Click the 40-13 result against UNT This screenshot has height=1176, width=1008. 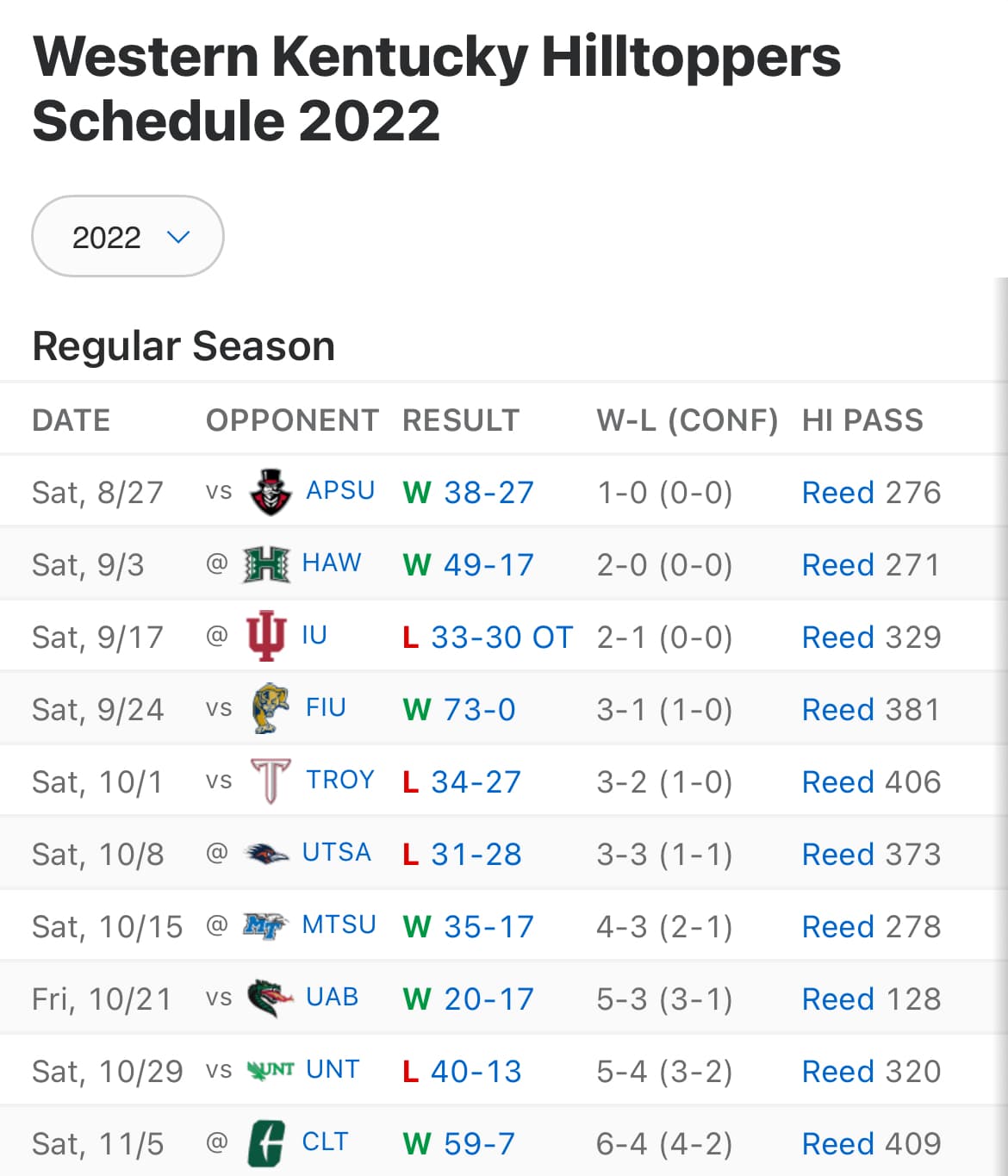click(476, 1072)
